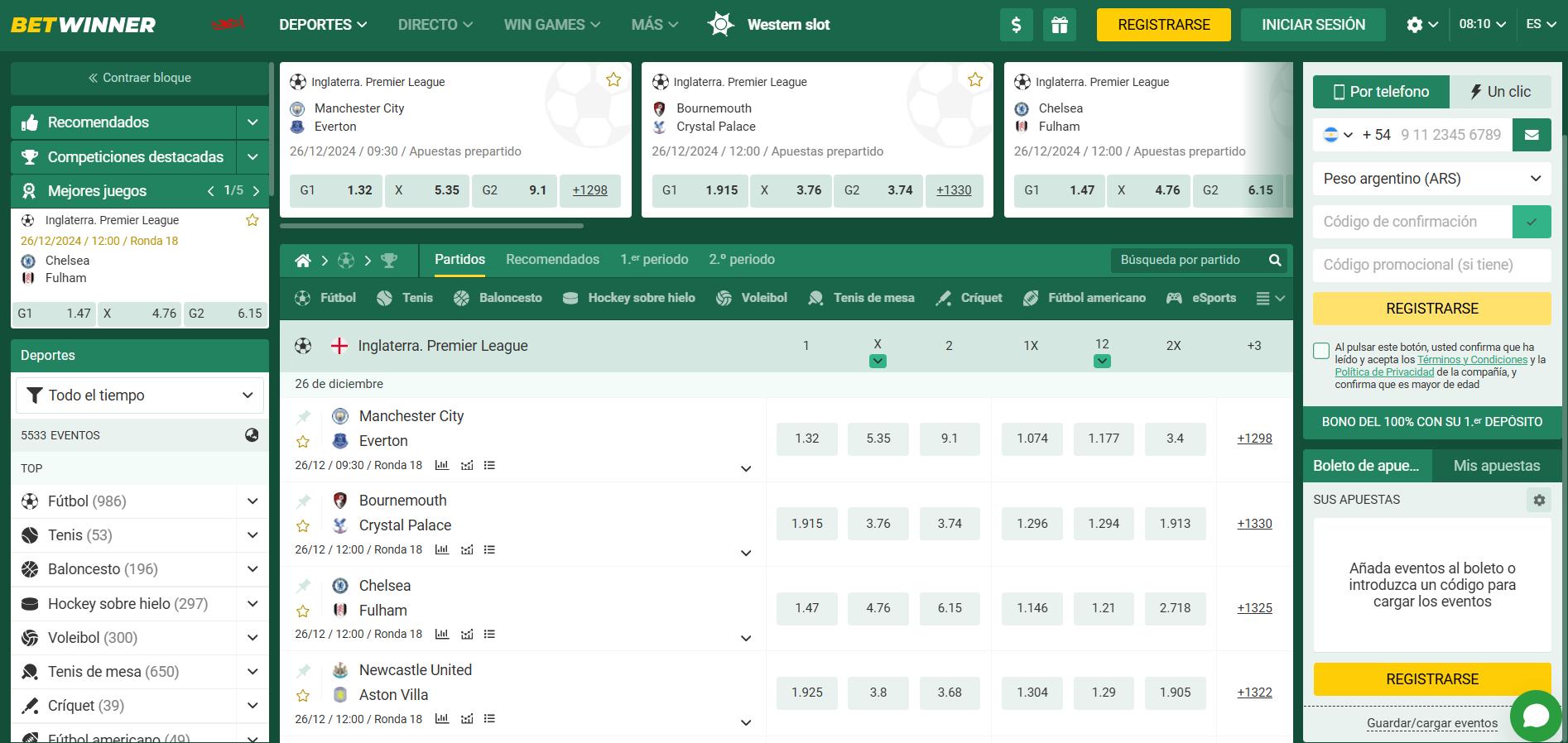Click the search magnifier icon
The width and height of the screenshot is (1568, 743).
(x=1275, y=260)
